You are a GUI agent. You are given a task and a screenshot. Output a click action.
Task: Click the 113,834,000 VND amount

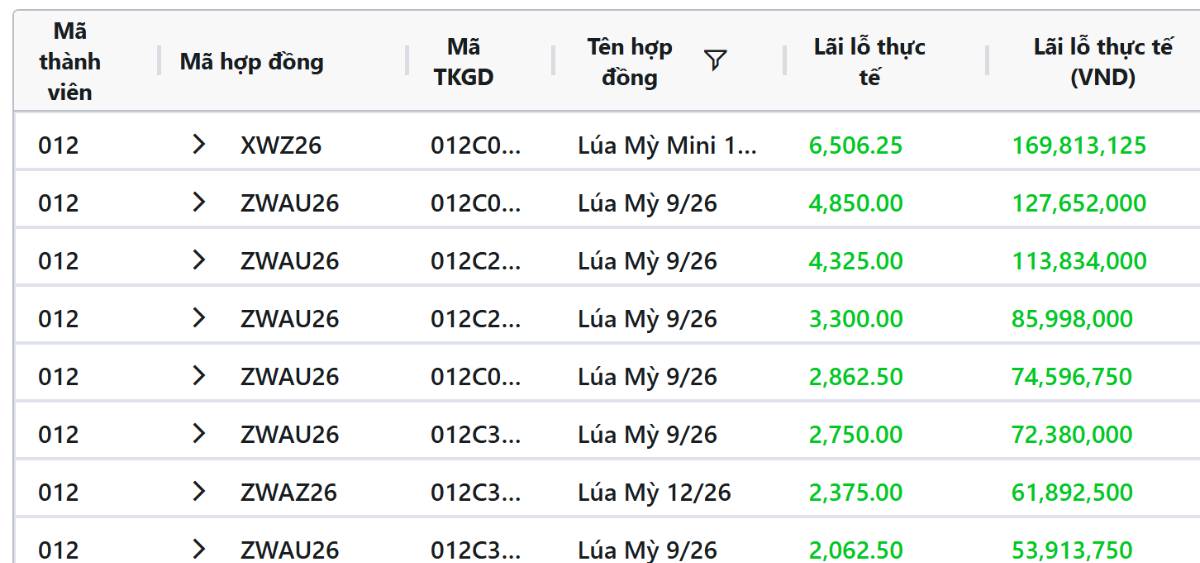[x=1079, y=262]
